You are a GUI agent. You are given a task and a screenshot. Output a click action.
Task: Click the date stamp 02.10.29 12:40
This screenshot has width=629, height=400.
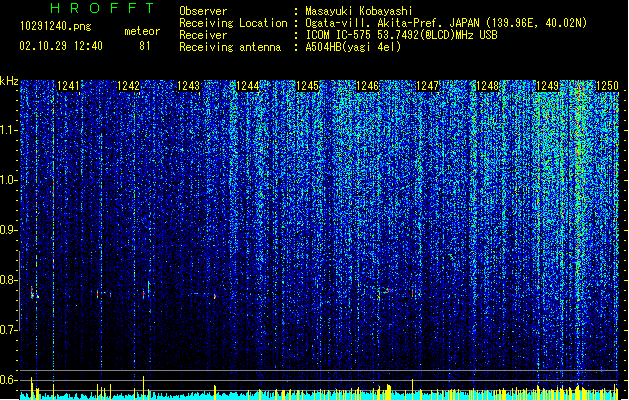61,46
